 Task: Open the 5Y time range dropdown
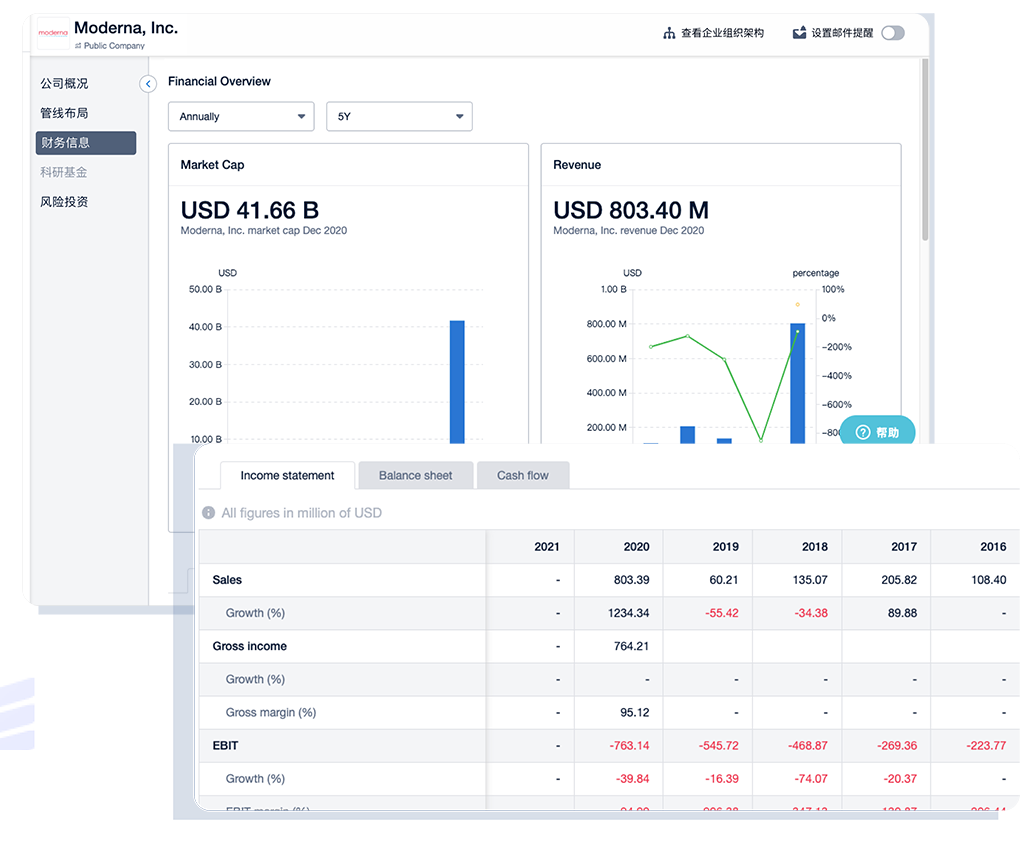click(x=399, y=117)
